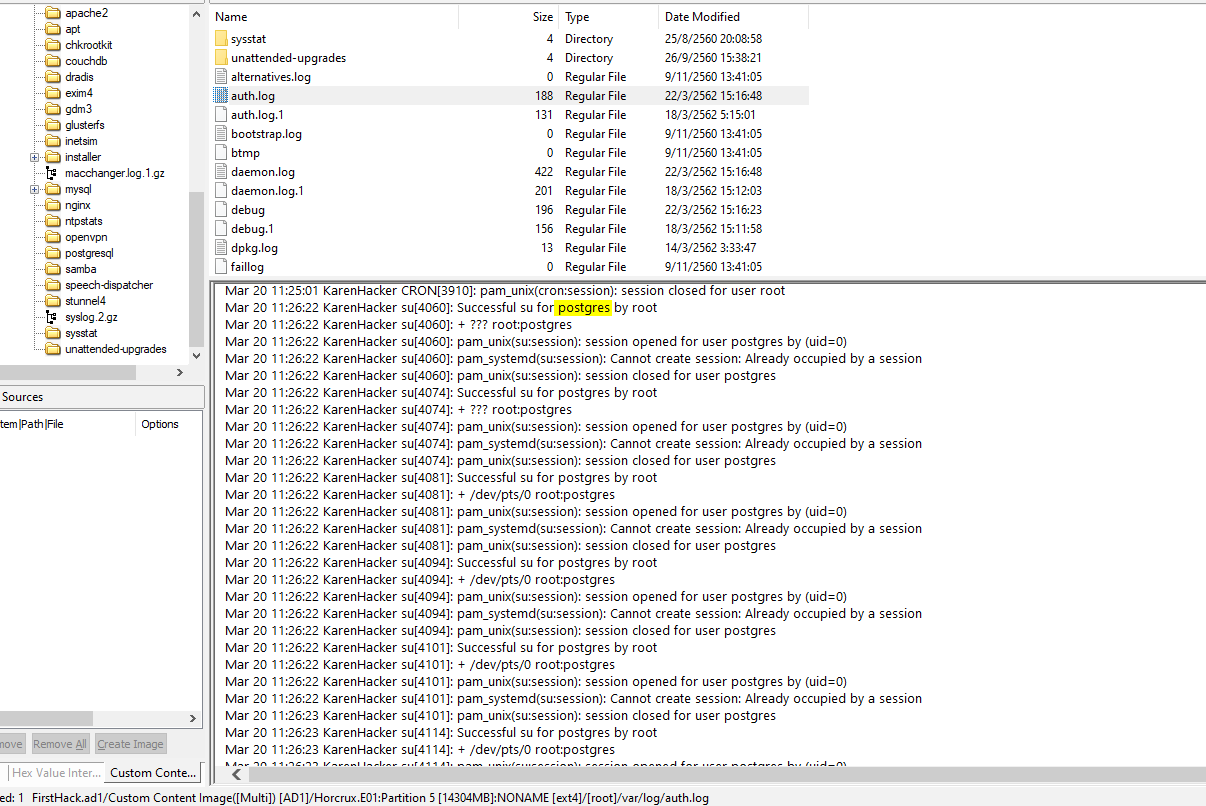The width and height of the screenshot is (1206, 806).
Task: Click the openvpn folder icon
Action: (53, 237)
